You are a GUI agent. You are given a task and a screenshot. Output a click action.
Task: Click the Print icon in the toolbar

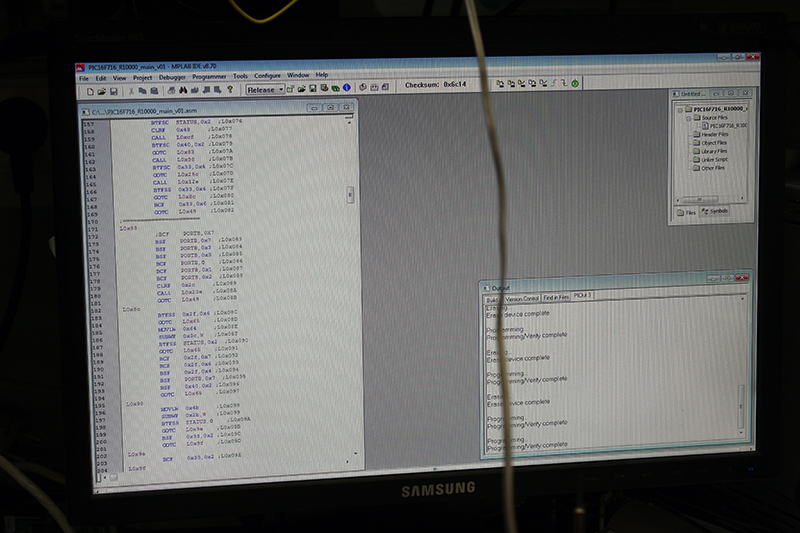tap(171, 90)
